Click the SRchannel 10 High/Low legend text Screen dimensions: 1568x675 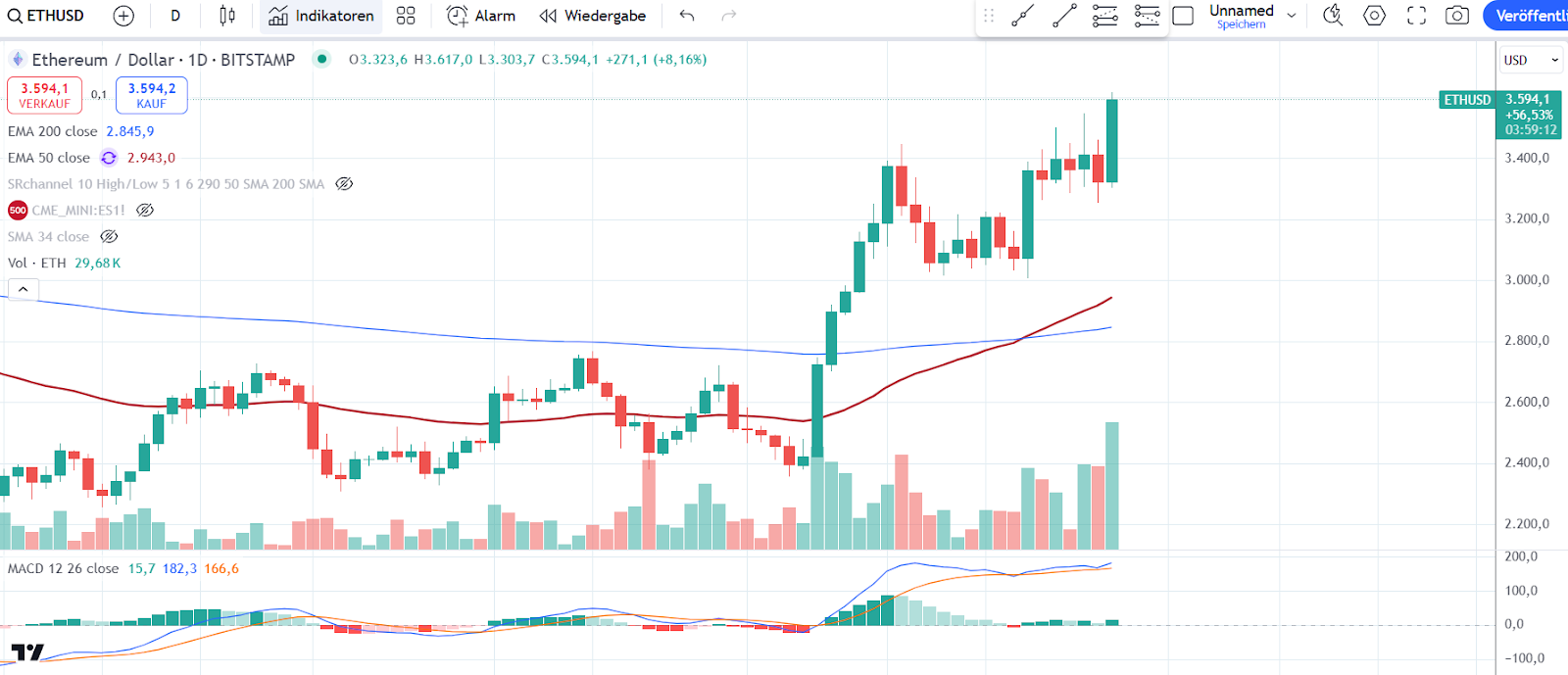click(x=166, y=184)
